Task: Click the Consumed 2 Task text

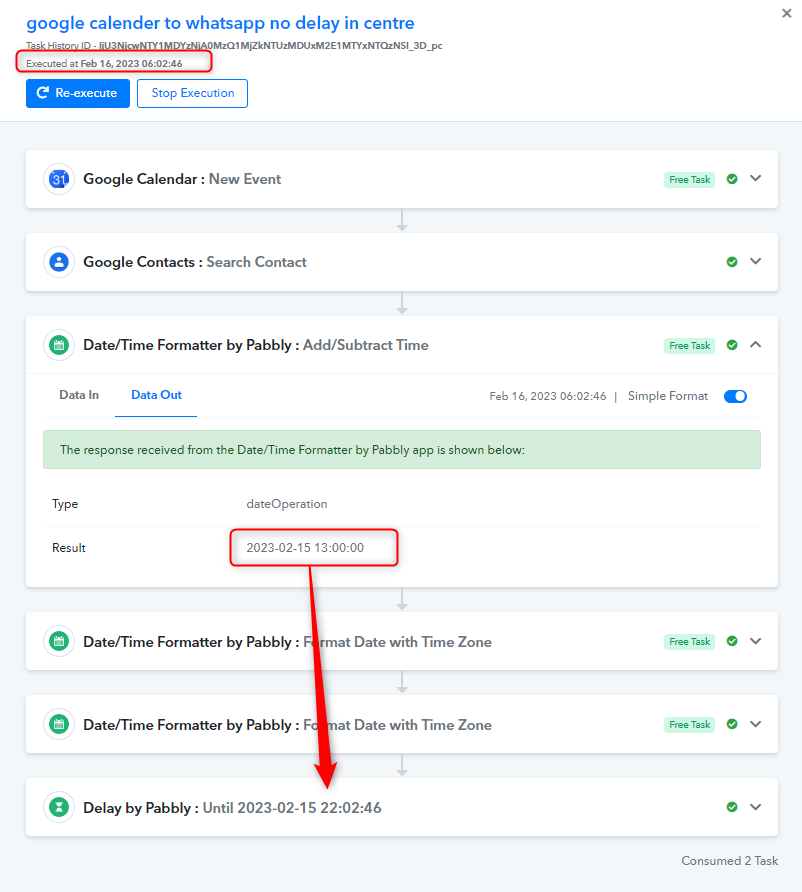Action: point(730,861)
